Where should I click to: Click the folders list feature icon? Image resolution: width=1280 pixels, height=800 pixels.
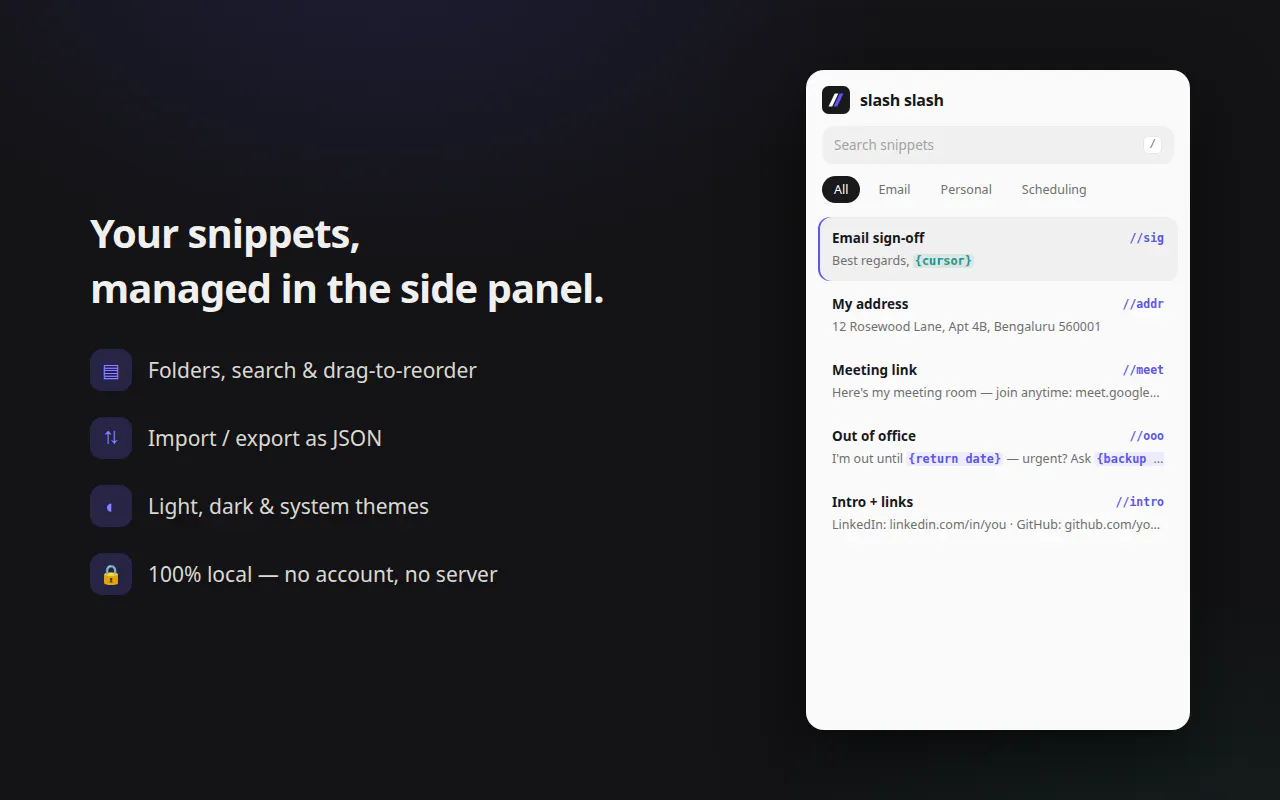pos(111,370)
